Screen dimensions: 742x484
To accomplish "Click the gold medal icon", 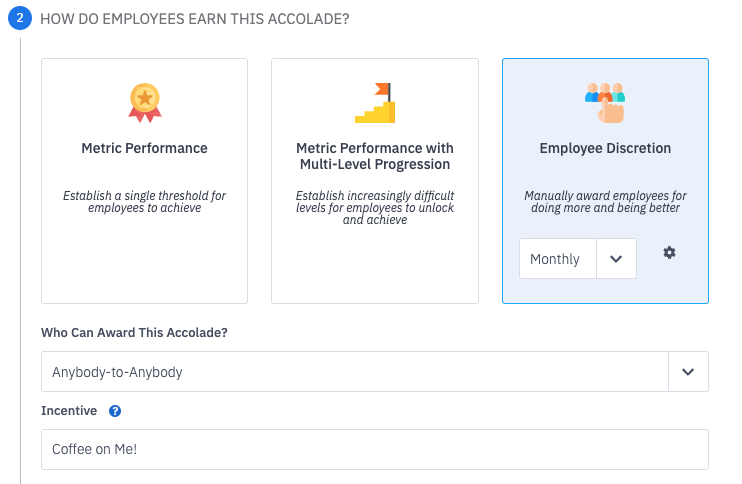I will coord(144,102).
